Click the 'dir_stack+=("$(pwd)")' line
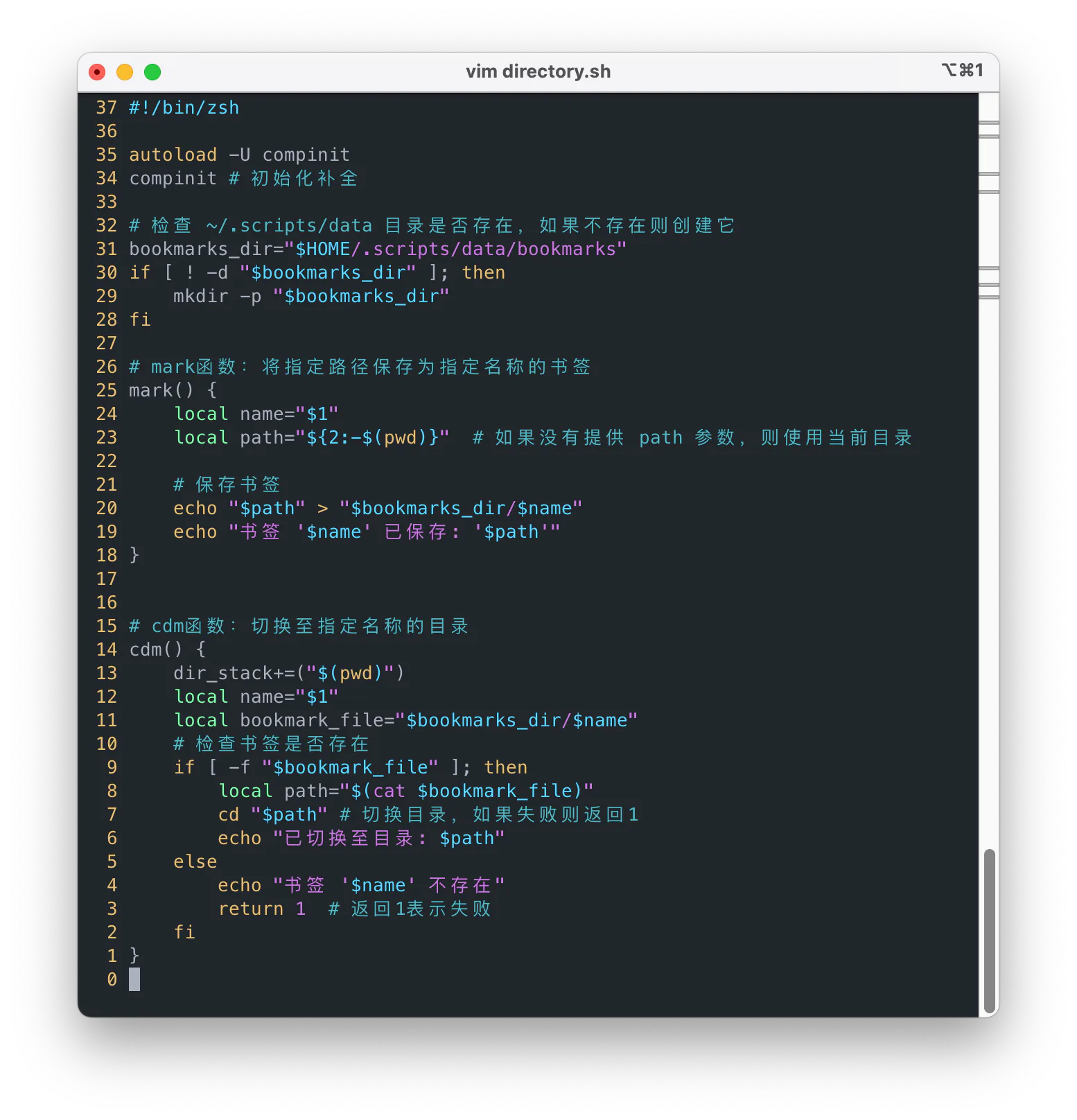1077x1120 pixels. click(289, 674)
